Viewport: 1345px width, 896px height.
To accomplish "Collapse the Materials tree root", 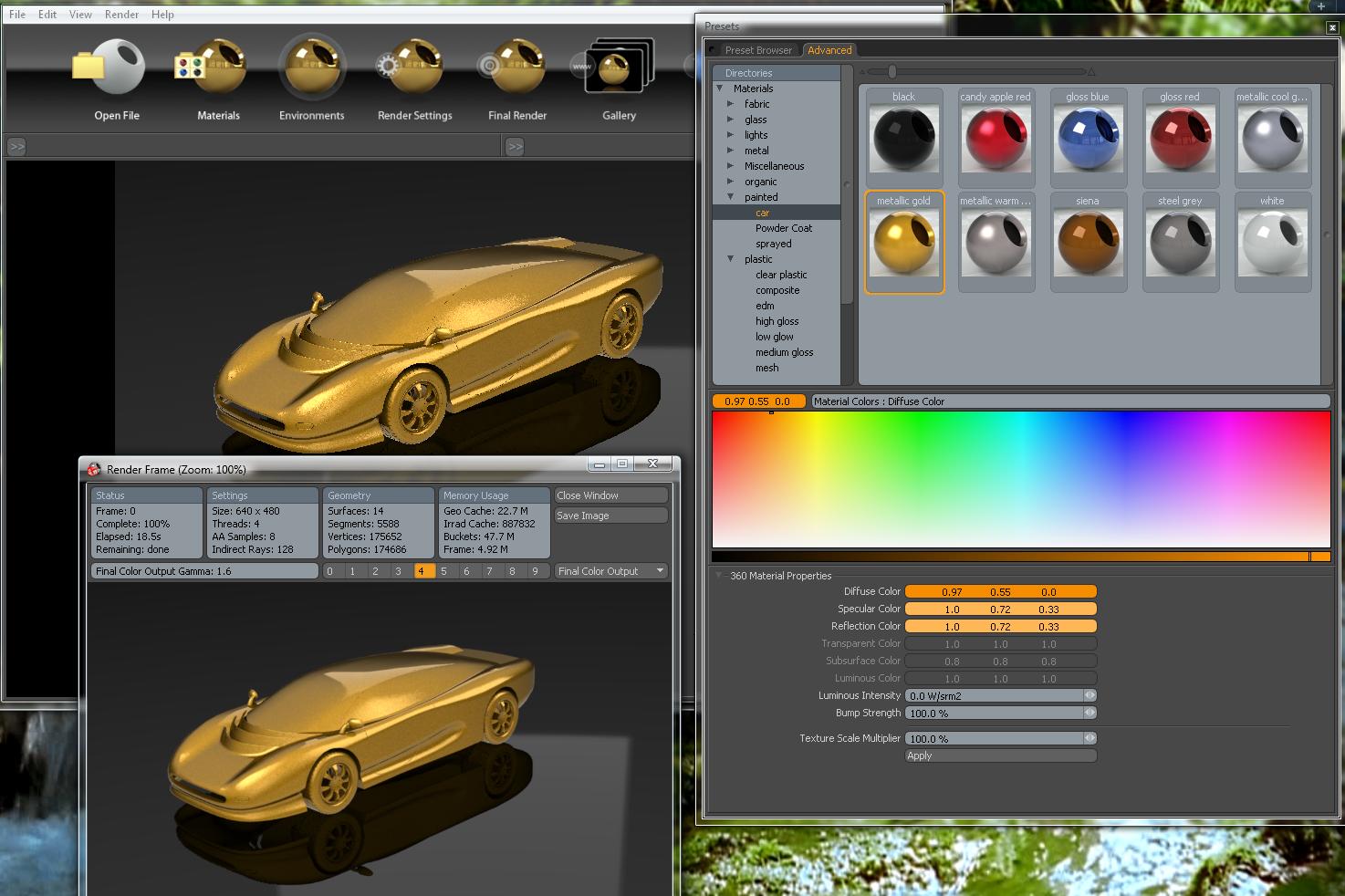I will click(x=720, y=89).
